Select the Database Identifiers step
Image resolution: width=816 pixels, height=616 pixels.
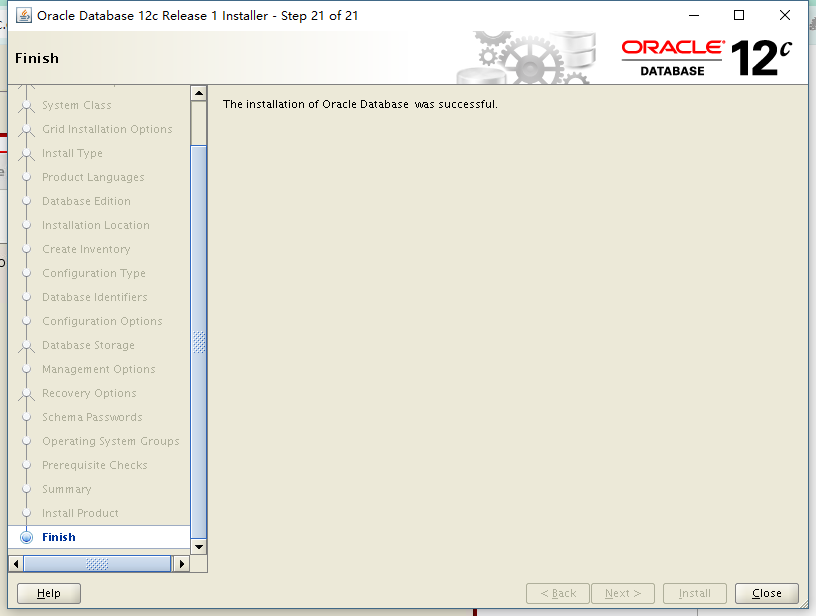pos(95,297)
